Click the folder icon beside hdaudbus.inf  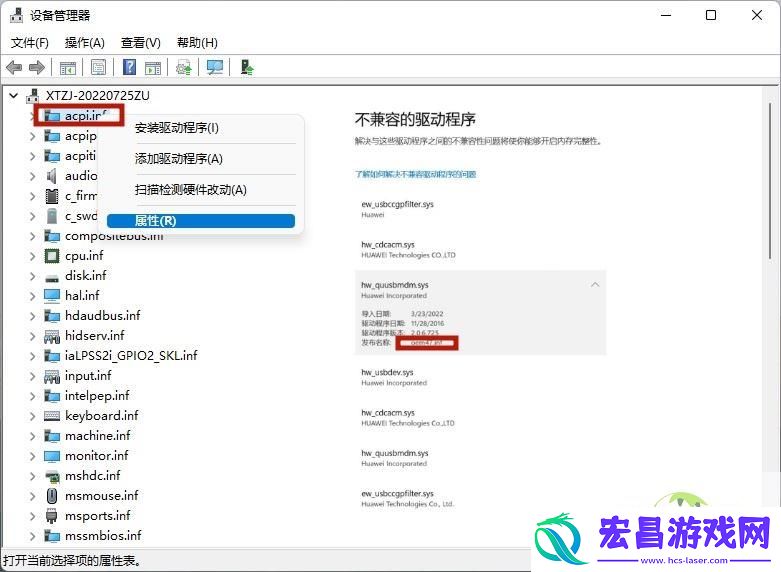(52, 316)
